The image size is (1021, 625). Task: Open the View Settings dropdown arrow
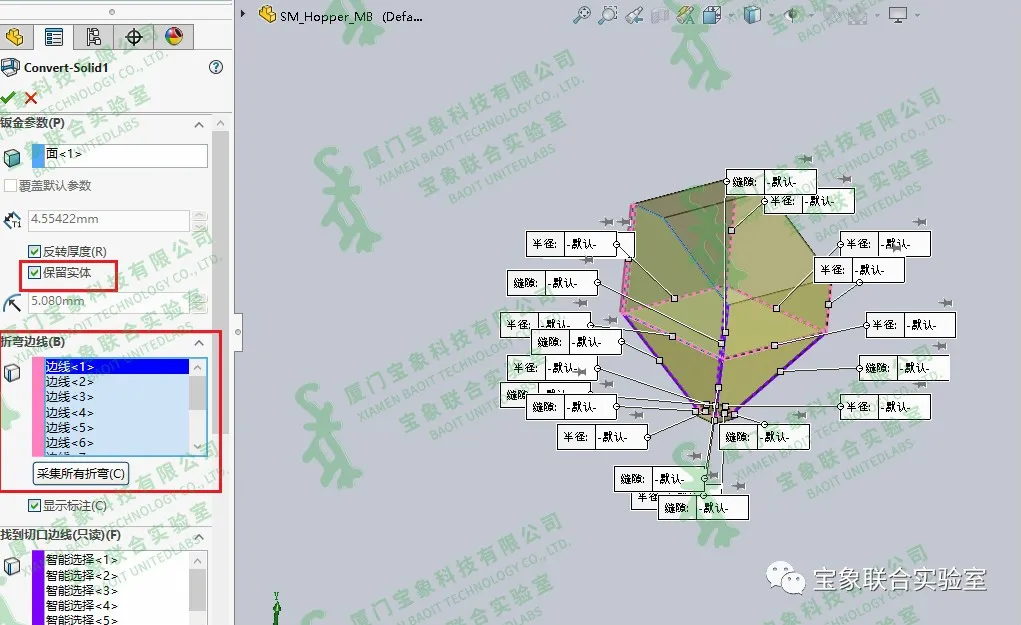917,16
